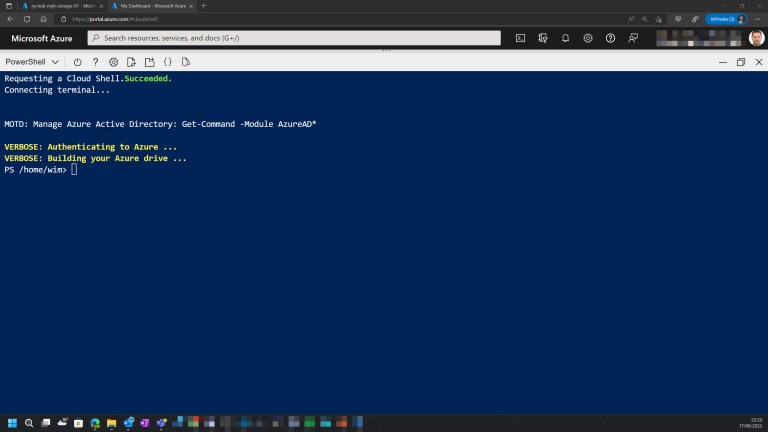Click Microsoft Azure home link
This screenshot has height=432, width=768.
[x=45, y=38]
